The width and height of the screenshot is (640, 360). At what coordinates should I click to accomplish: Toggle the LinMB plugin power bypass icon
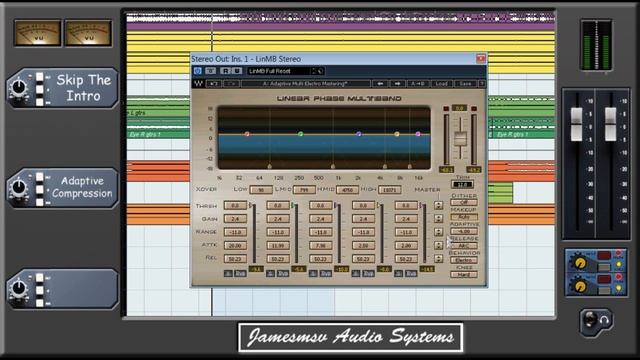[198, 71]
